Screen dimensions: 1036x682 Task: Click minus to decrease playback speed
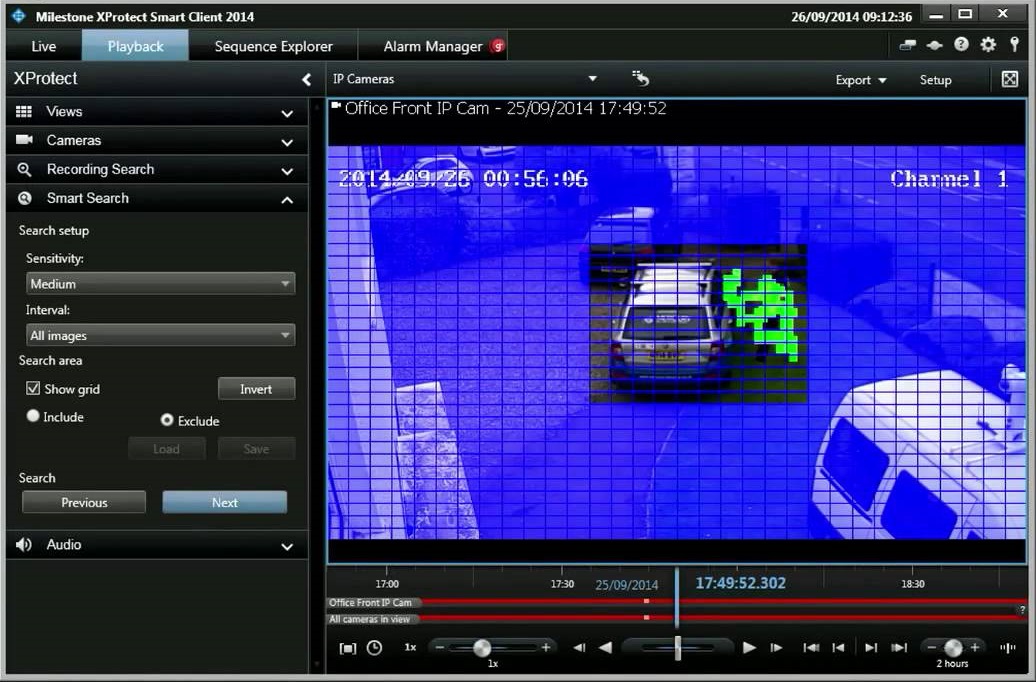440,648
